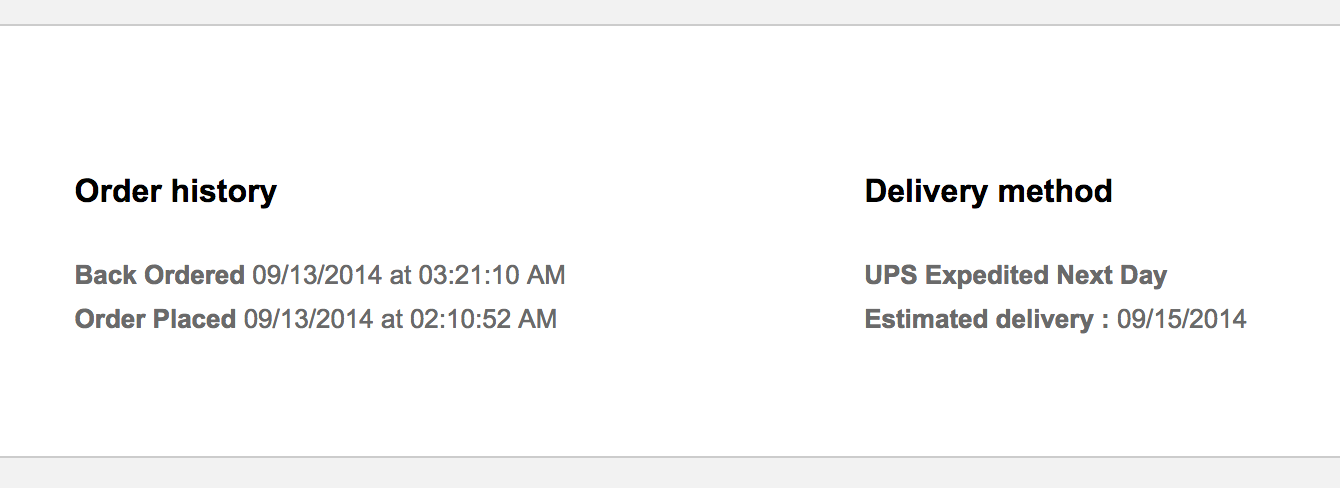Click the word "Expedited" in shipping method
This screenshot has width=1340, height=488.
987,275
